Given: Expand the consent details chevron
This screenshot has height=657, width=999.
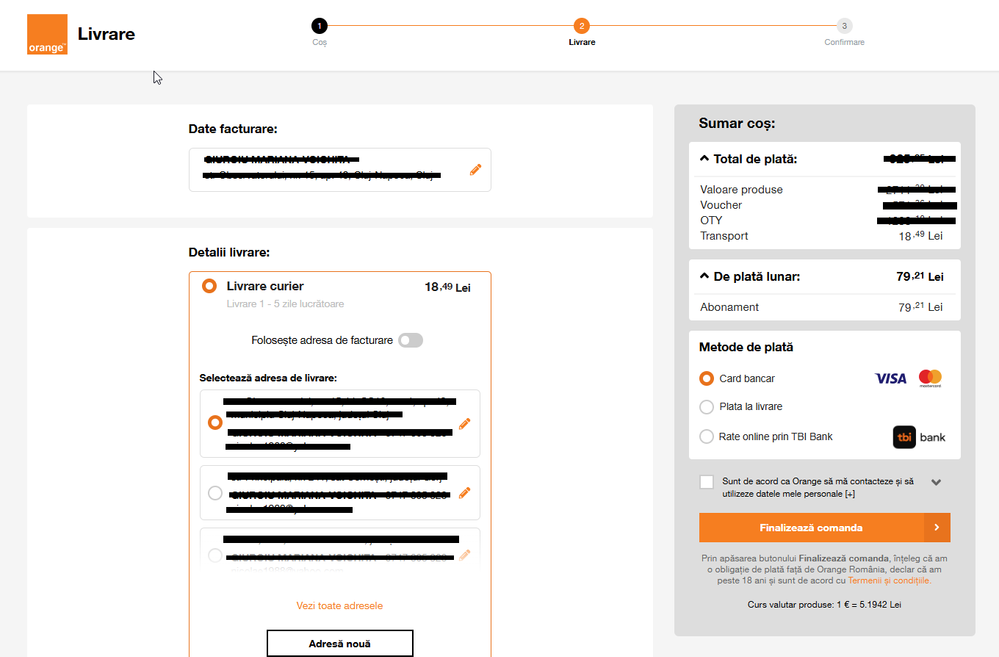Looking at the screenshot, I should tap(936, 482).
